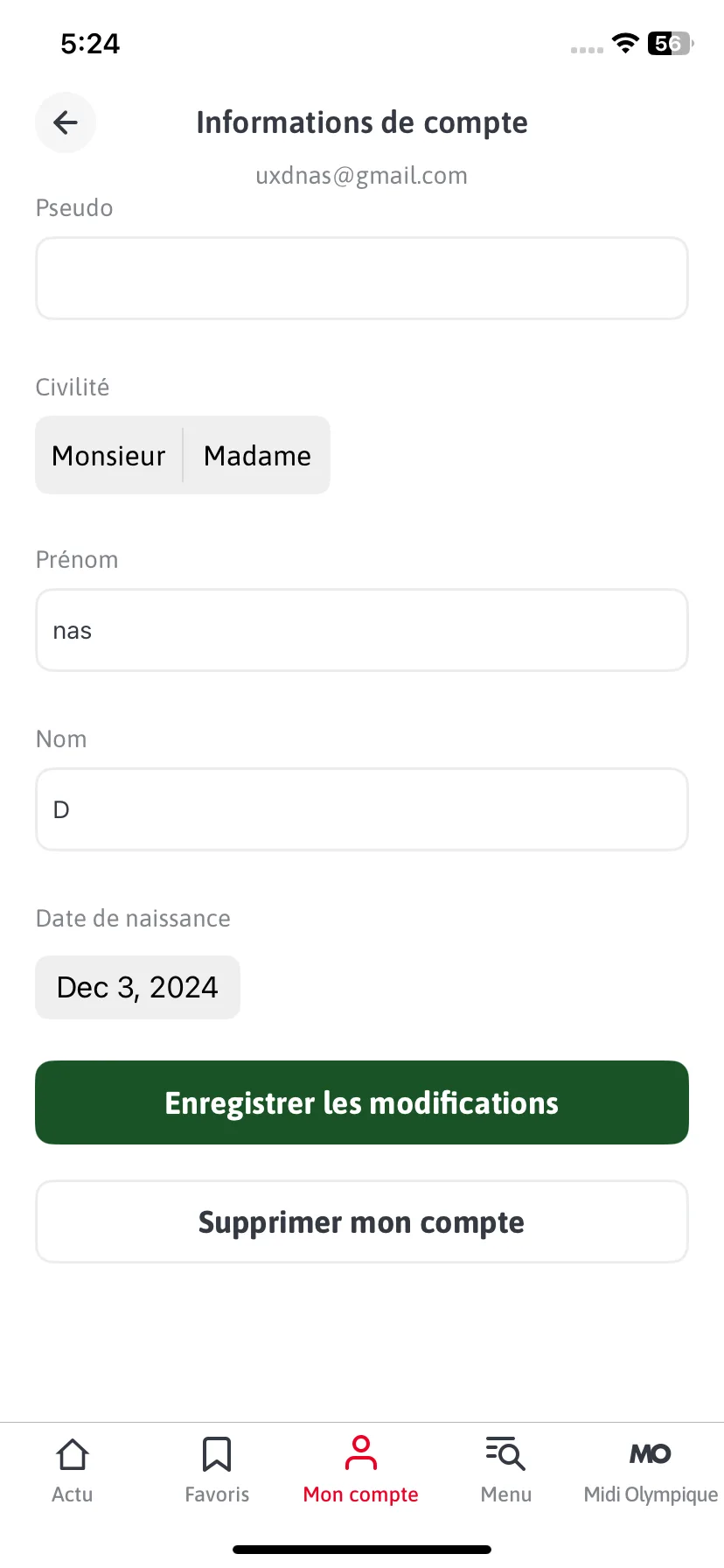Select Madame as civilité
This screenshot has width=724, height=1568.
click(257, 455)
